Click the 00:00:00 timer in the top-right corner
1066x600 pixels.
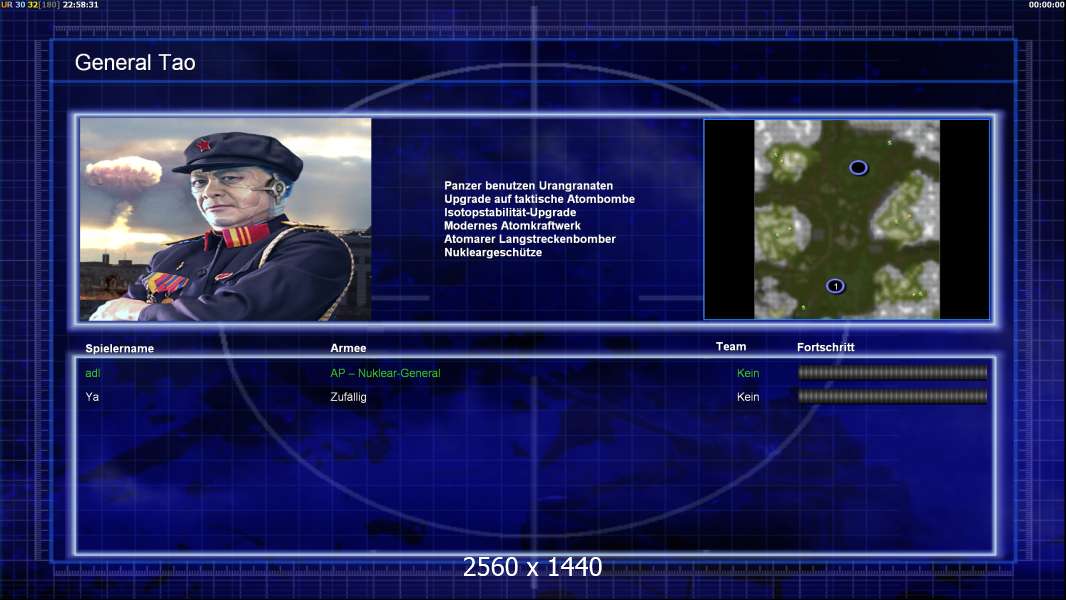(x=1046, y=5)
